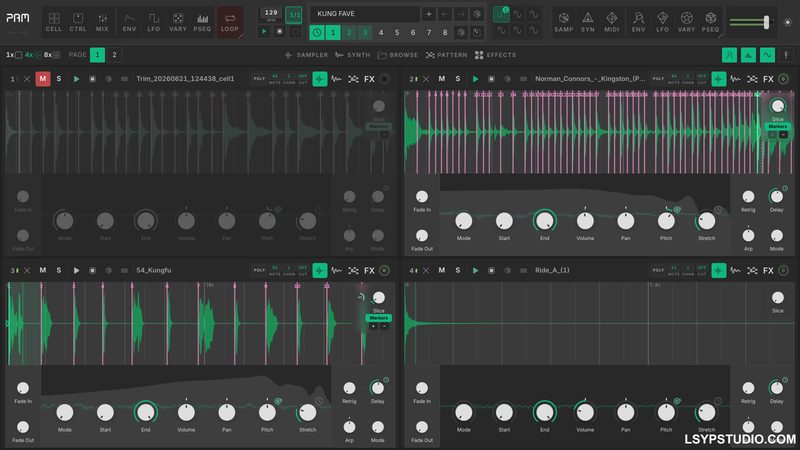Click the Volume knob in cell 3
Image resolution: width=800 pixels, height=450 pixels.
pyautogui.click(x=186, y=412)
